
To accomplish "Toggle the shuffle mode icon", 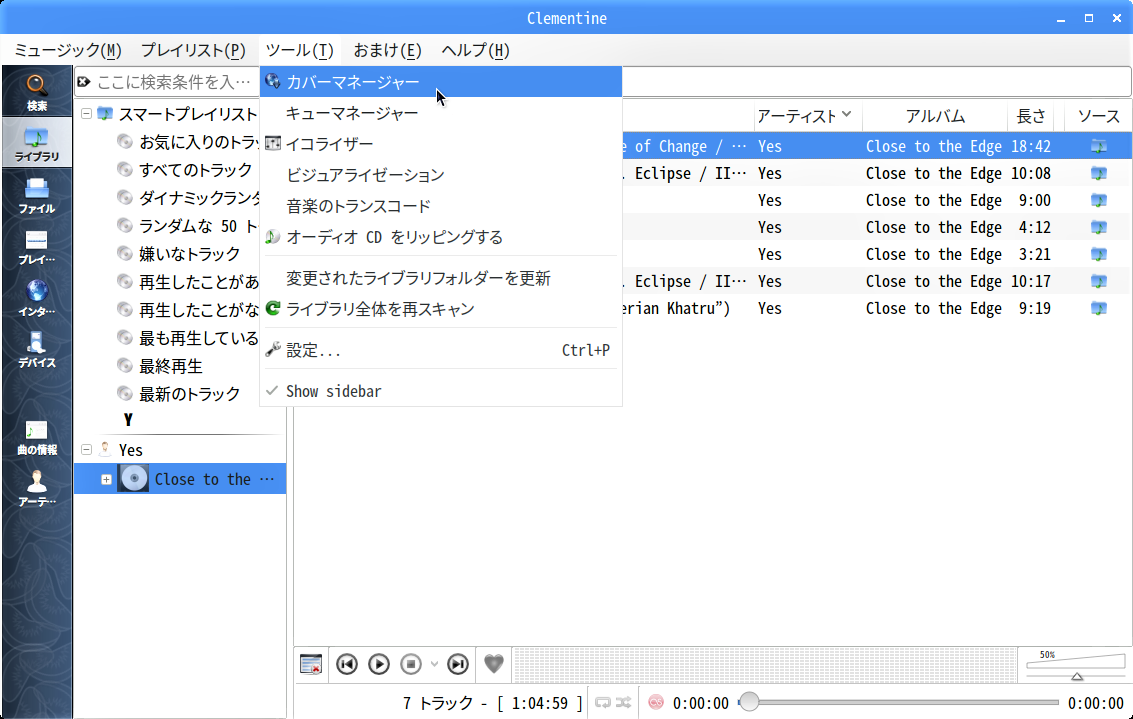I will click(624, 702).
